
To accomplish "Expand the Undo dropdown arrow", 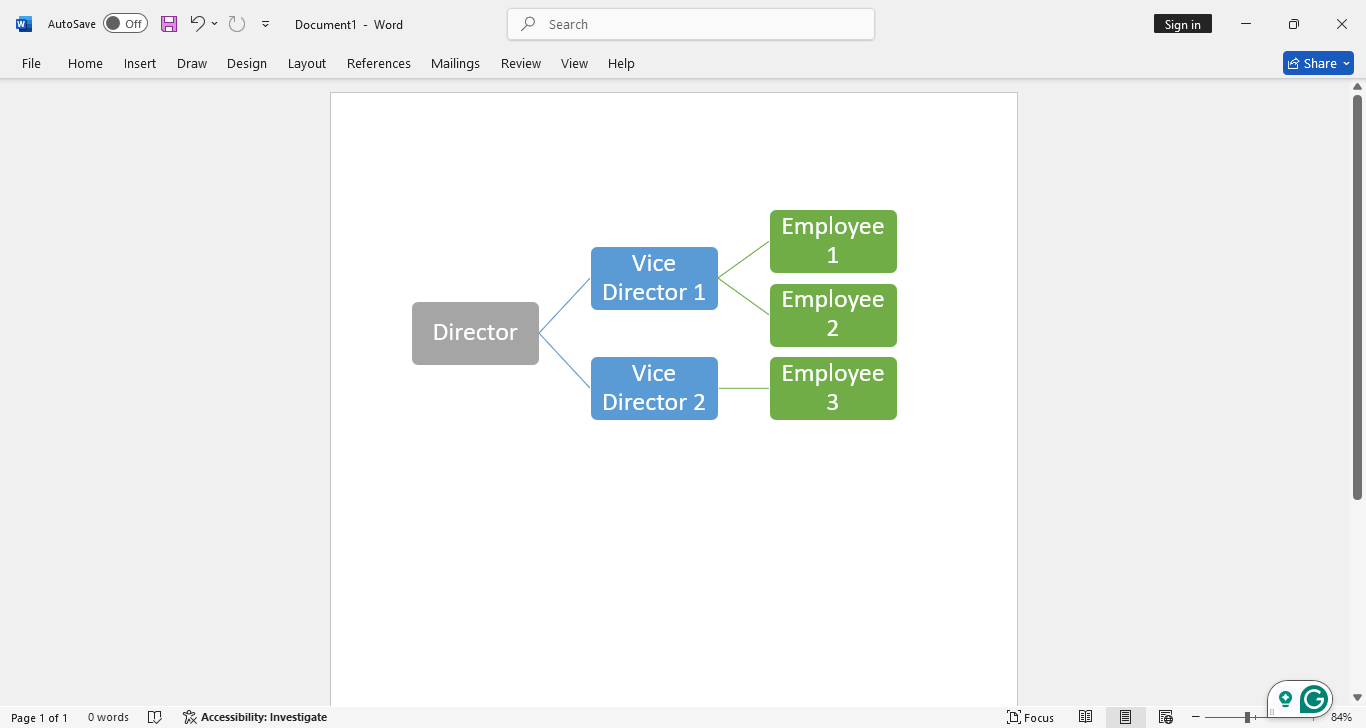I will [x=213, y=24].
